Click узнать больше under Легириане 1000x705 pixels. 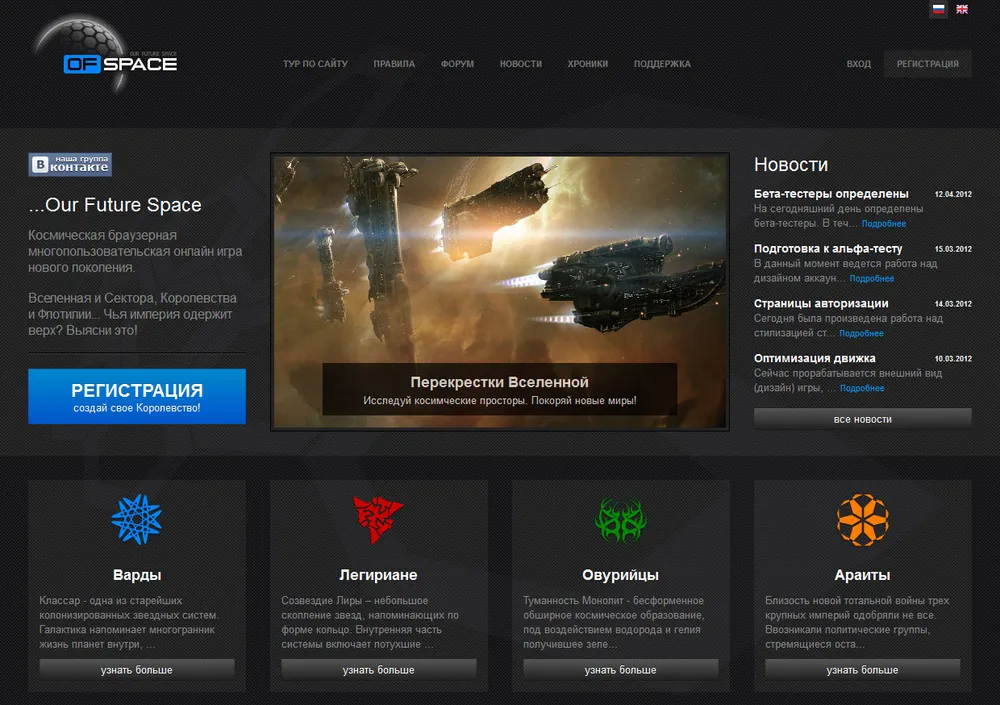coord(379,669)
